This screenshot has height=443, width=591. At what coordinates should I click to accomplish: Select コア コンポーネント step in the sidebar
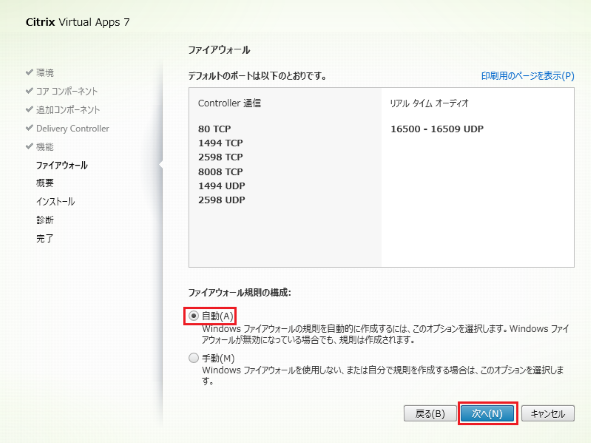[x=67, y=91]
